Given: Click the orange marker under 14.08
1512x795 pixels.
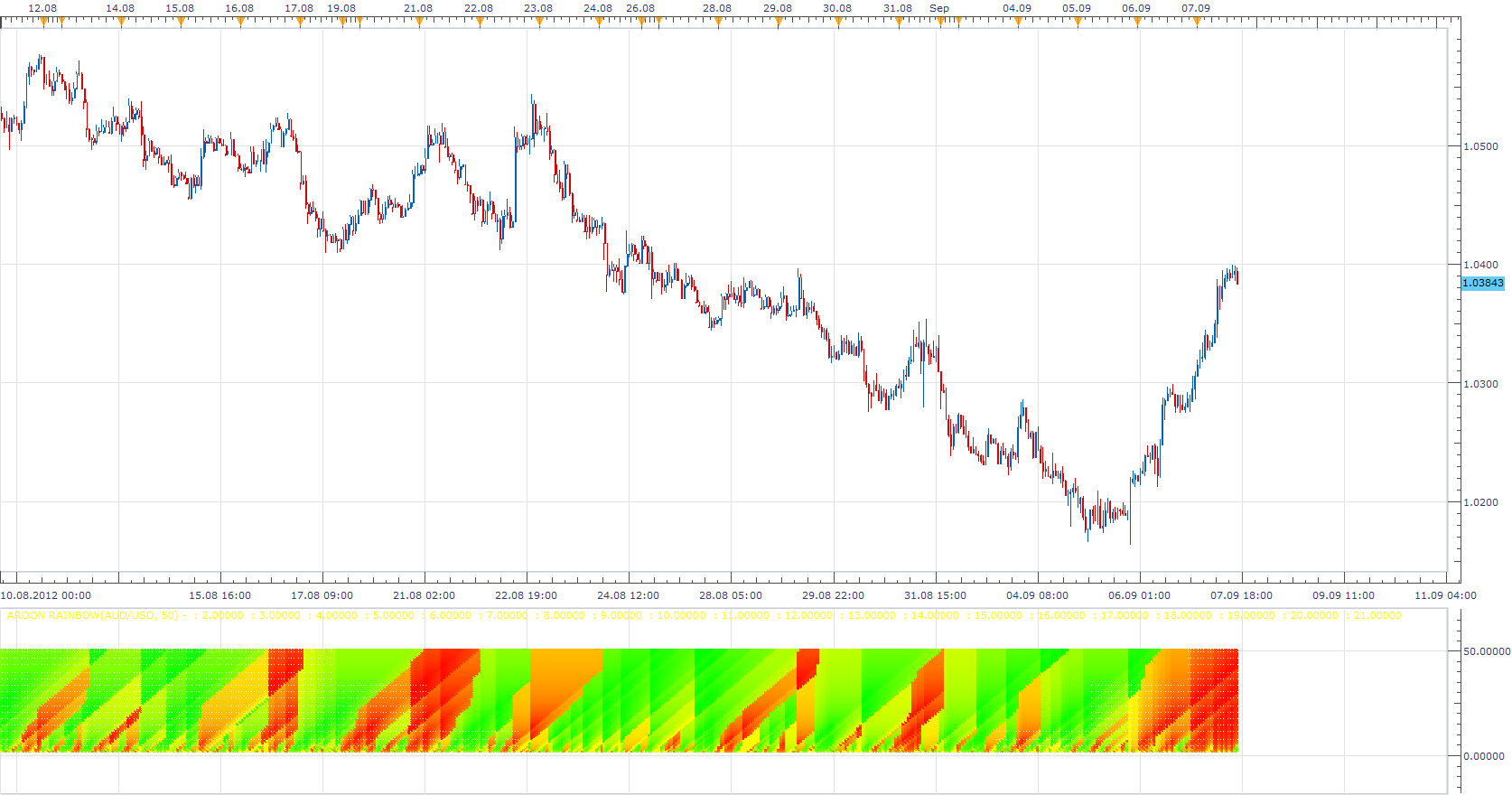Looking at the screenshot, I should click(x=121, y=22).
